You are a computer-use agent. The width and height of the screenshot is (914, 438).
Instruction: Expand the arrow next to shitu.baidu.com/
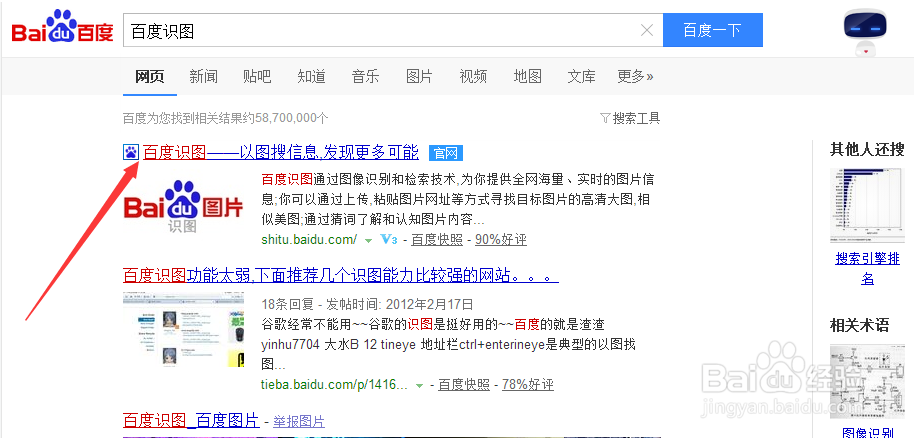[368, 240]
